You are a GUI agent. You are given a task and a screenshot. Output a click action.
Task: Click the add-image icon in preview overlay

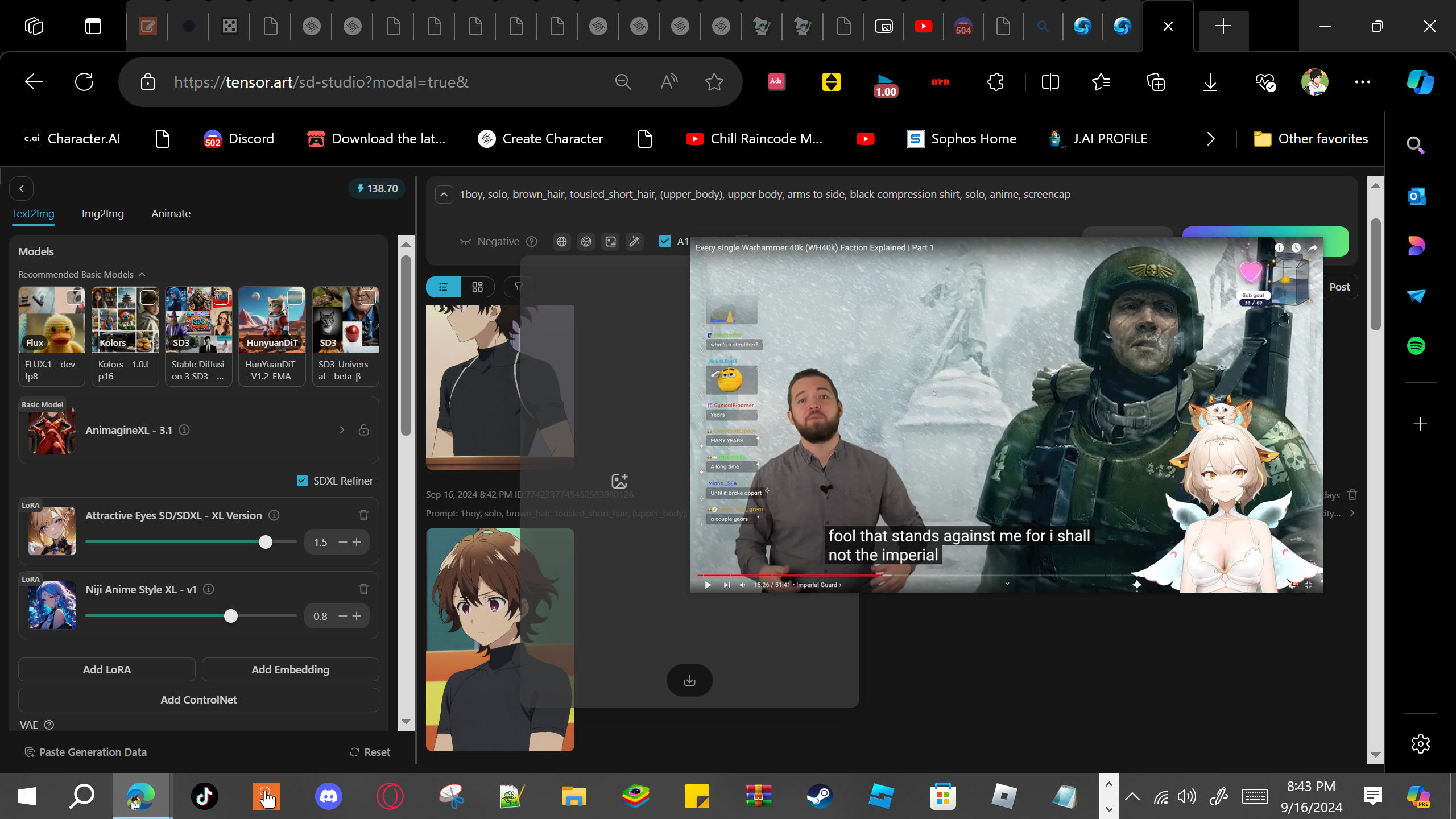[x=619, y=481]
